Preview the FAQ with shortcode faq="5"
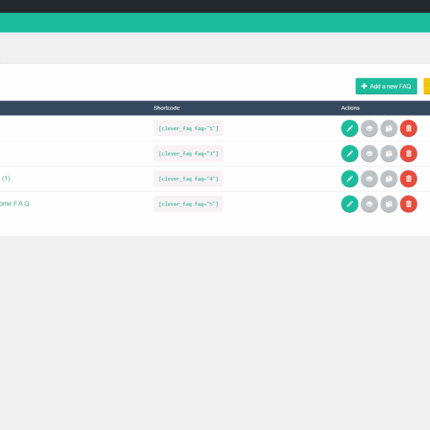430x430 pixels. 369,204
